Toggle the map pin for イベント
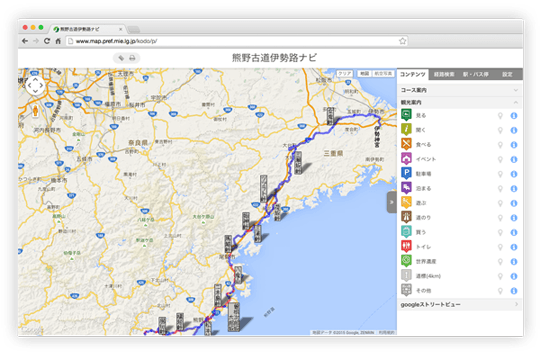 coord(500,160)
